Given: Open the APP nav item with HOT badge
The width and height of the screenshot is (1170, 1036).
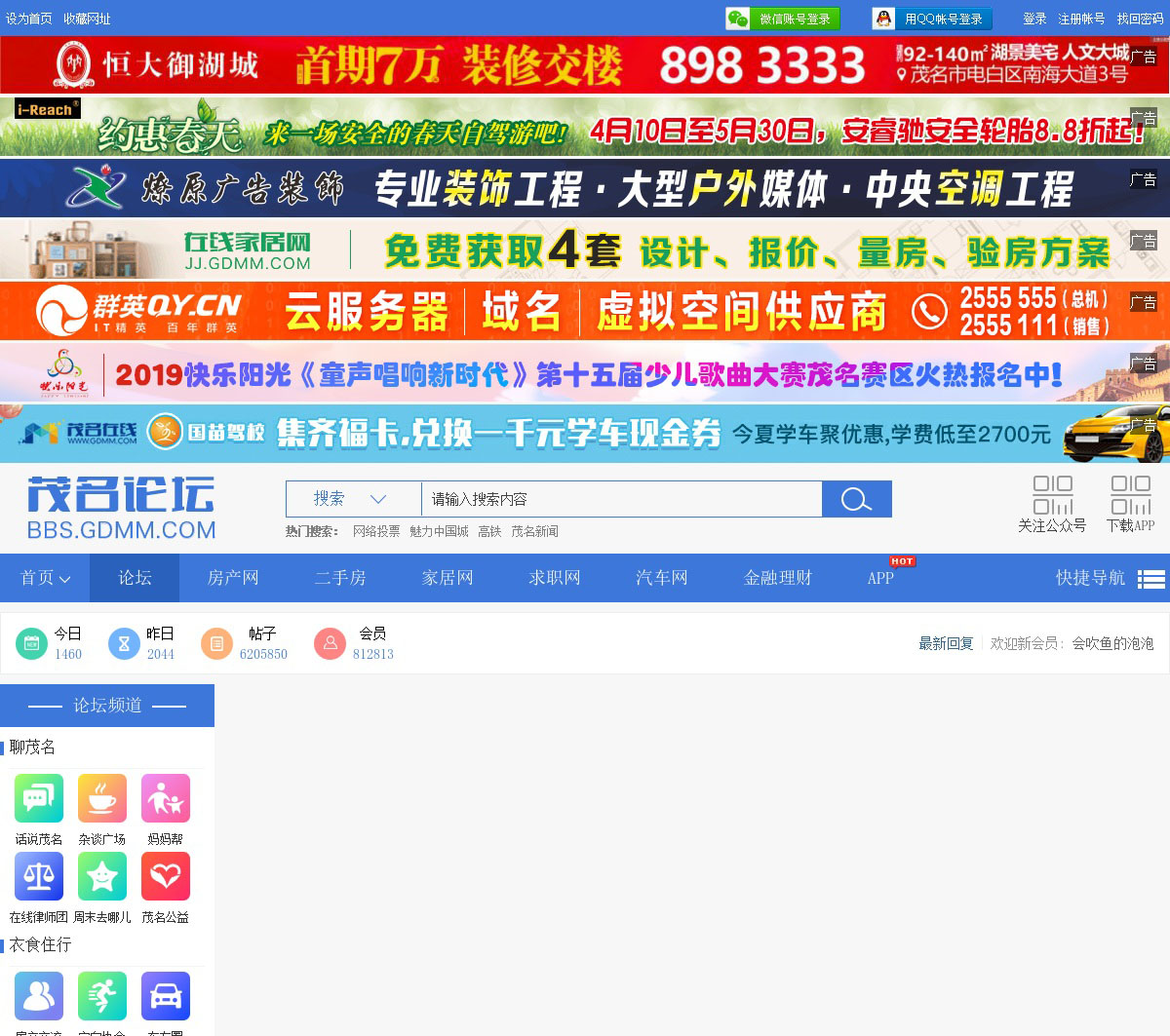Looking at the screenshot, I should (880, 578).
